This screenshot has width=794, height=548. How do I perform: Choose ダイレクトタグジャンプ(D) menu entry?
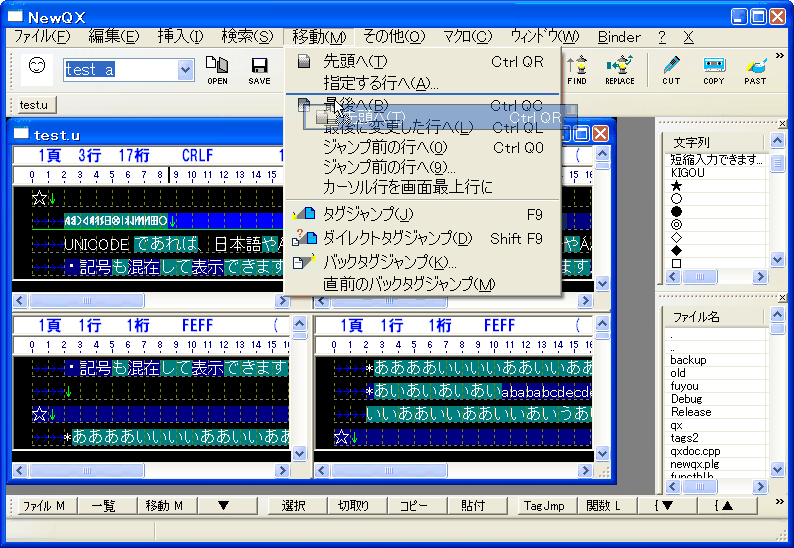(x=423, y=238)
